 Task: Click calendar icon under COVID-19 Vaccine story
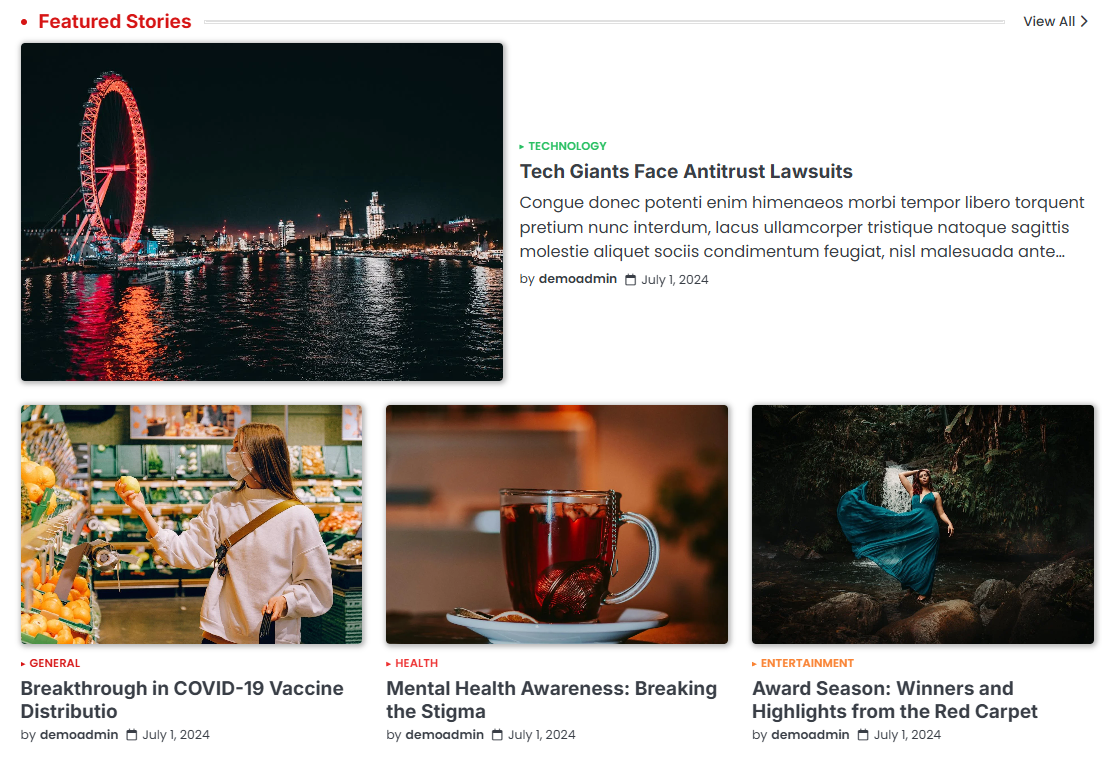(x=131, y=735)
